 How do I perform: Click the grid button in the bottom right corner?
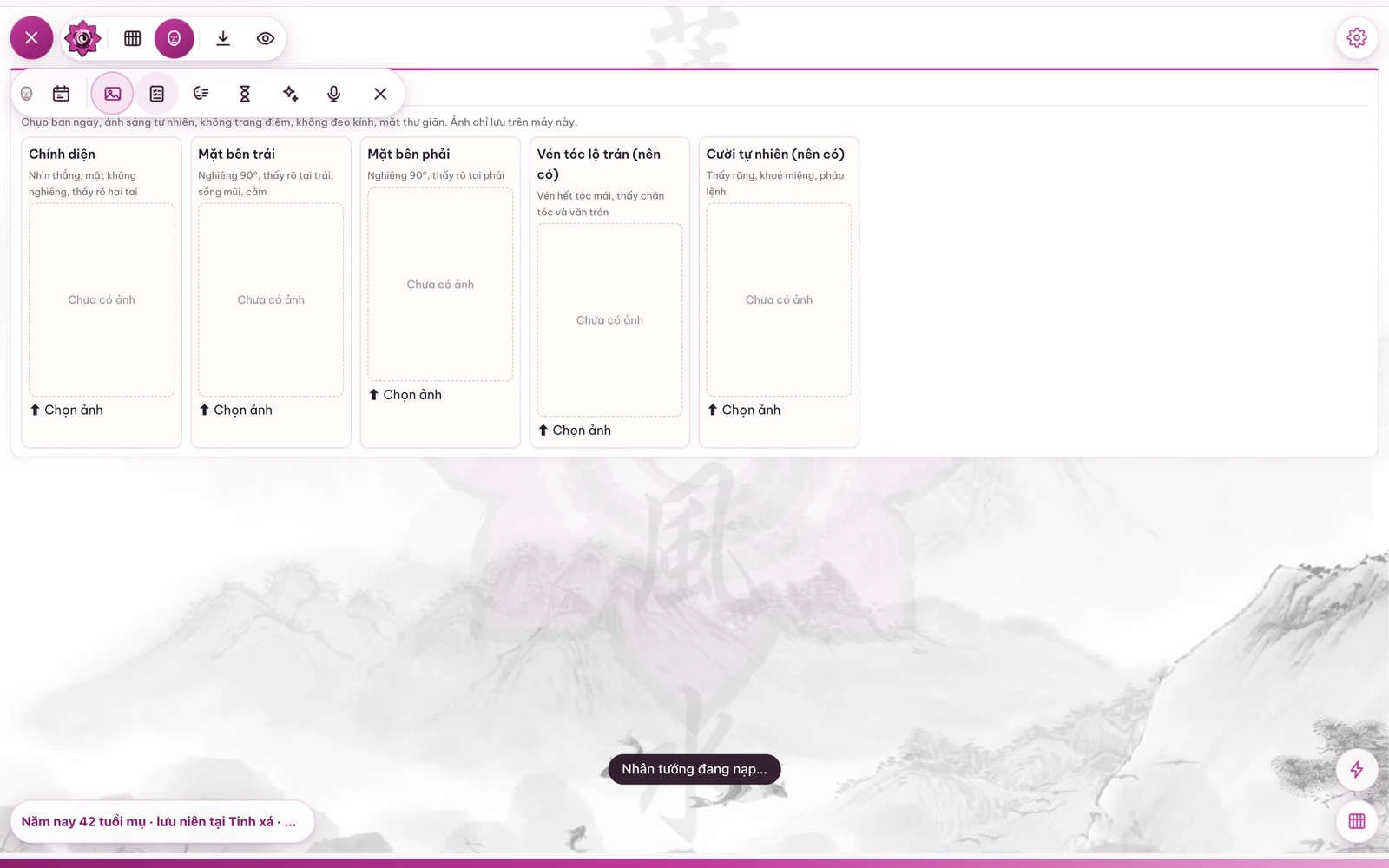point(1357,821)
